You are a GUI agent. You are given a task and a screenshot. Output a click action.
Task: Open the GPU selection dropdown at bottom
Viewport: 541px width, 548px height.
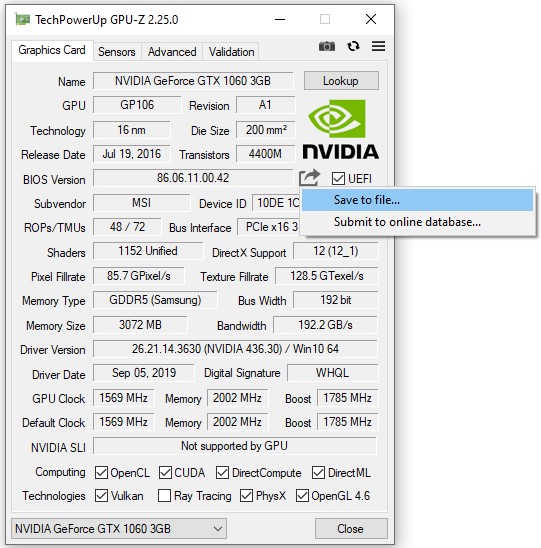coord(119,528)
